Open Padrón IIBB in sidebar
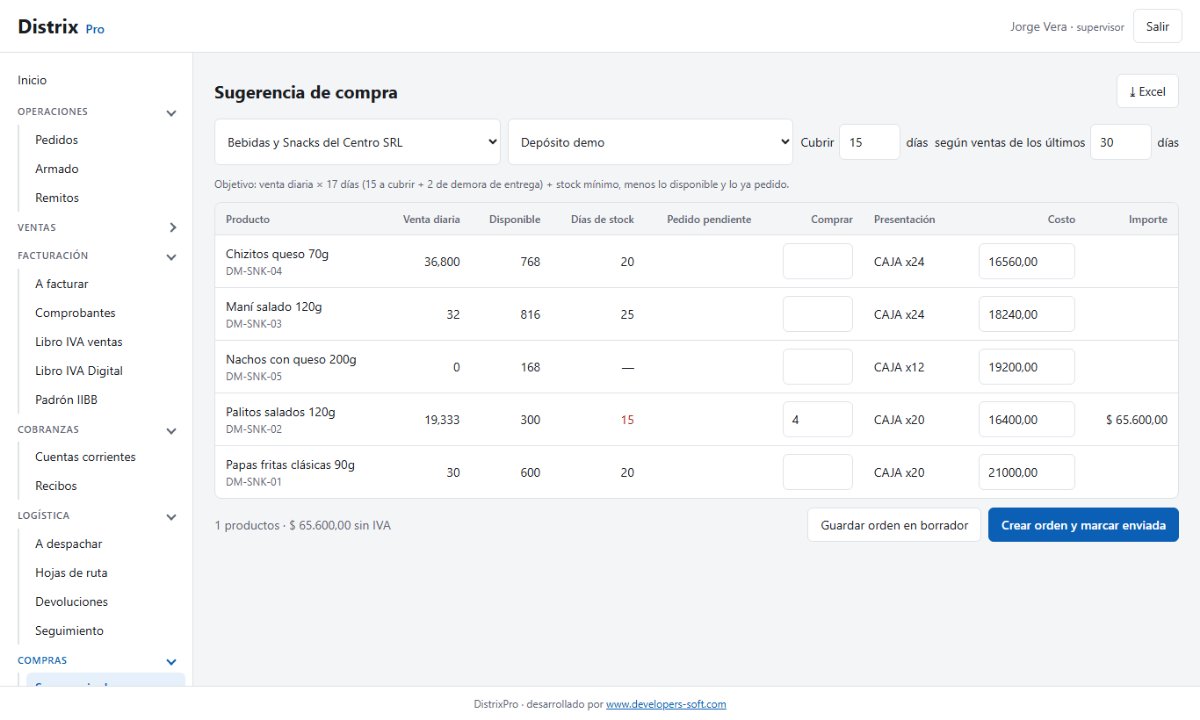This screenshot has width=1200, height=720. tap(66, 400)
